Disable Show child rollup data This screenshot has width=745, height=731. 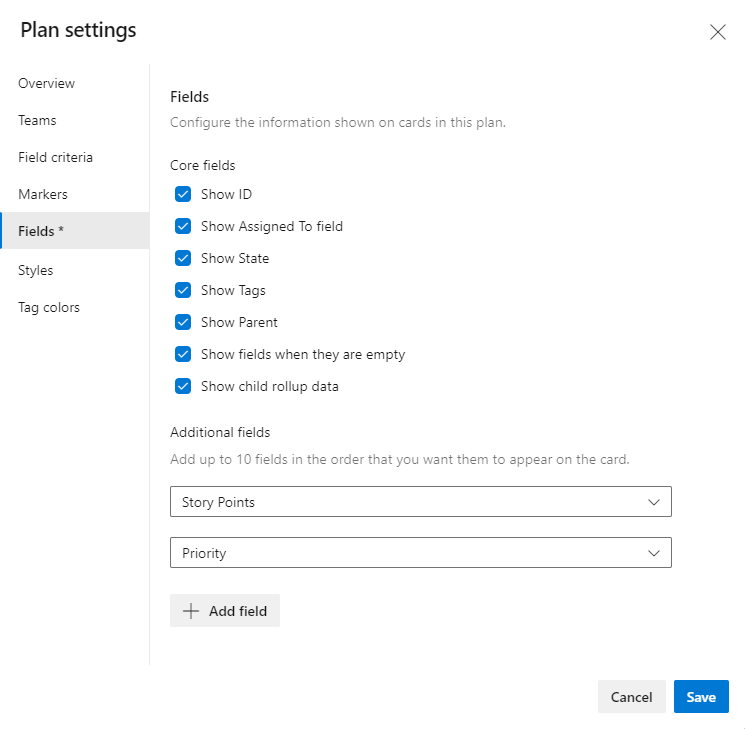(183, 387)
